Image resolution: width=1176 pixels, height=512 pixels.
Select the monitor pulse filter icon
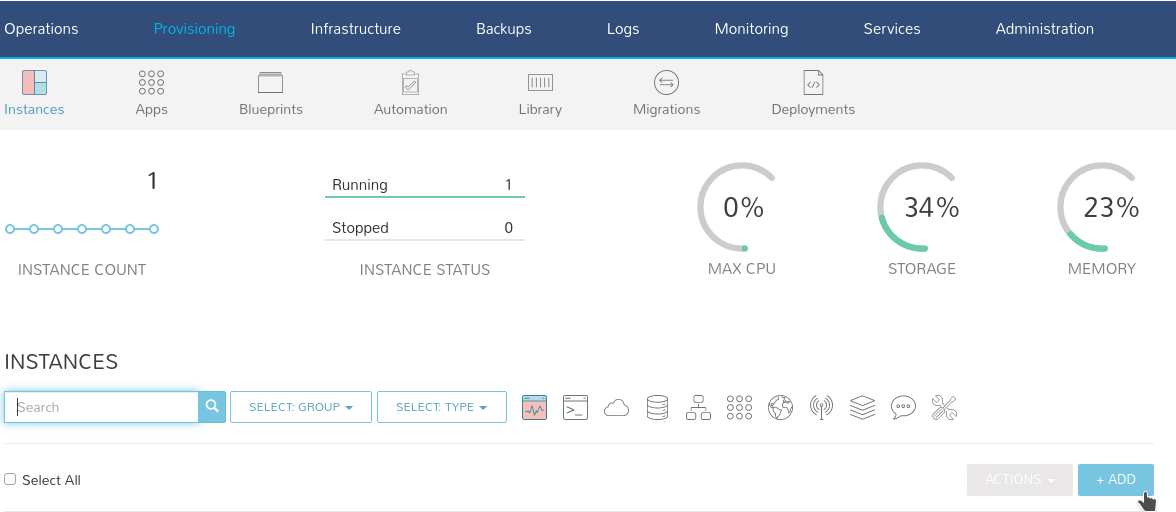535,407
